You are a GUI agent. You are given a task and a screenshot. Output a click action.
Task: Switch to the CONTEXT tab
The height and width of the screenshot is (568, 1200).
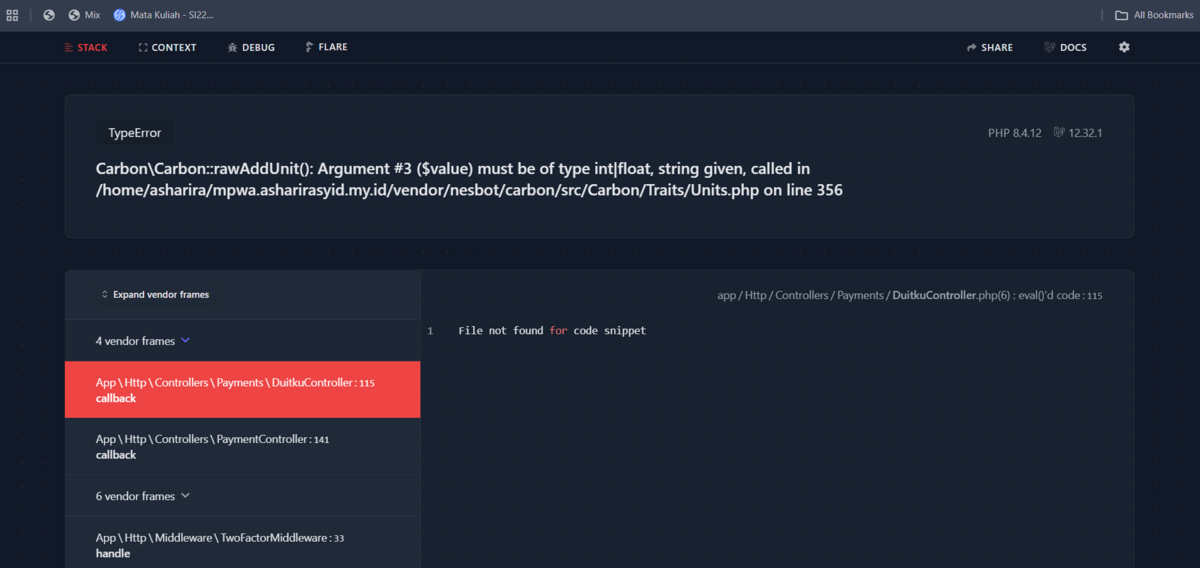pyautogui.click(x=167, y=47)
